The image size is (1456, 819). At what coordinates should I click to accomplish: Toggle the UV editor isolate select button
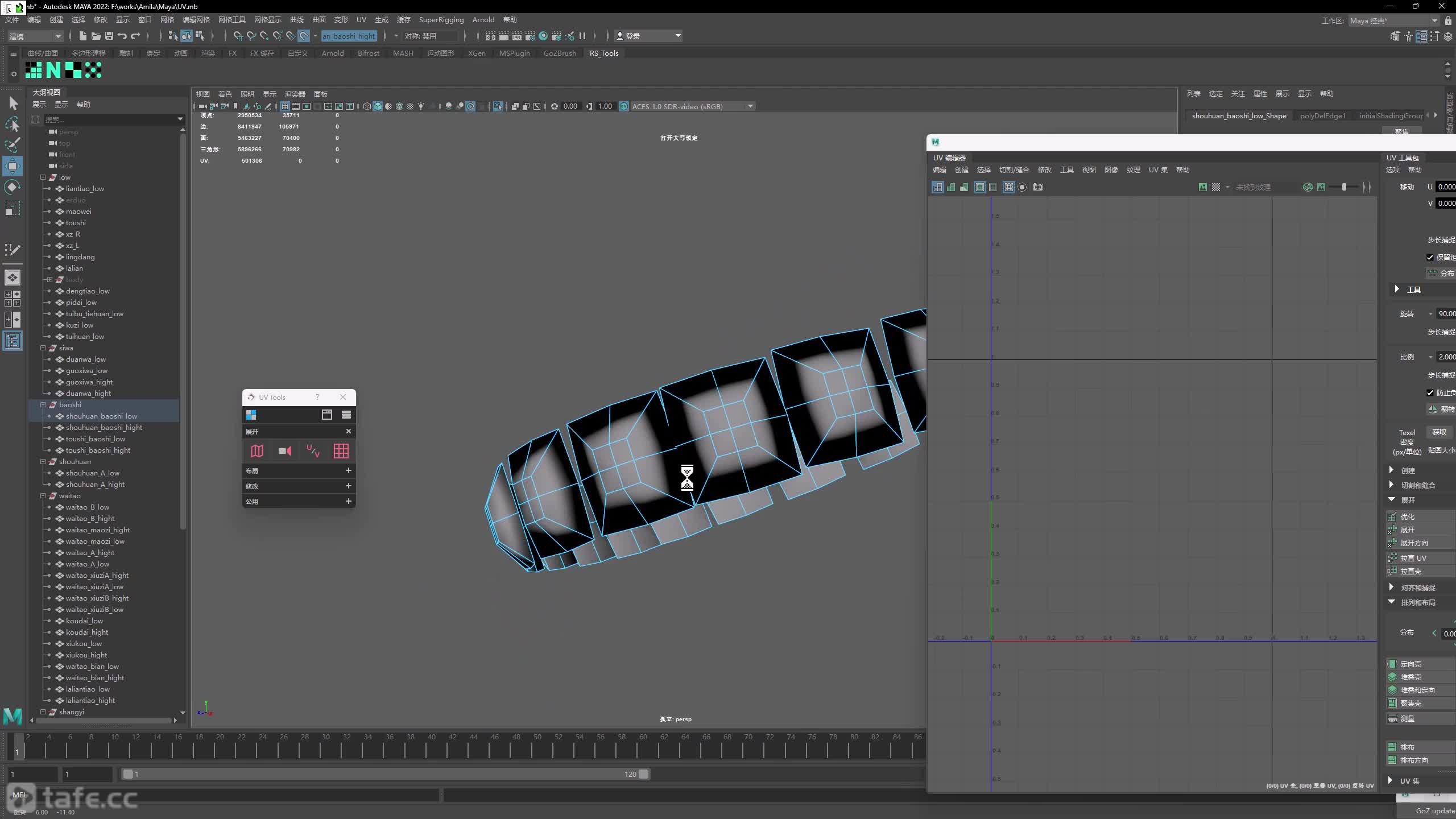pos(1022,187)
